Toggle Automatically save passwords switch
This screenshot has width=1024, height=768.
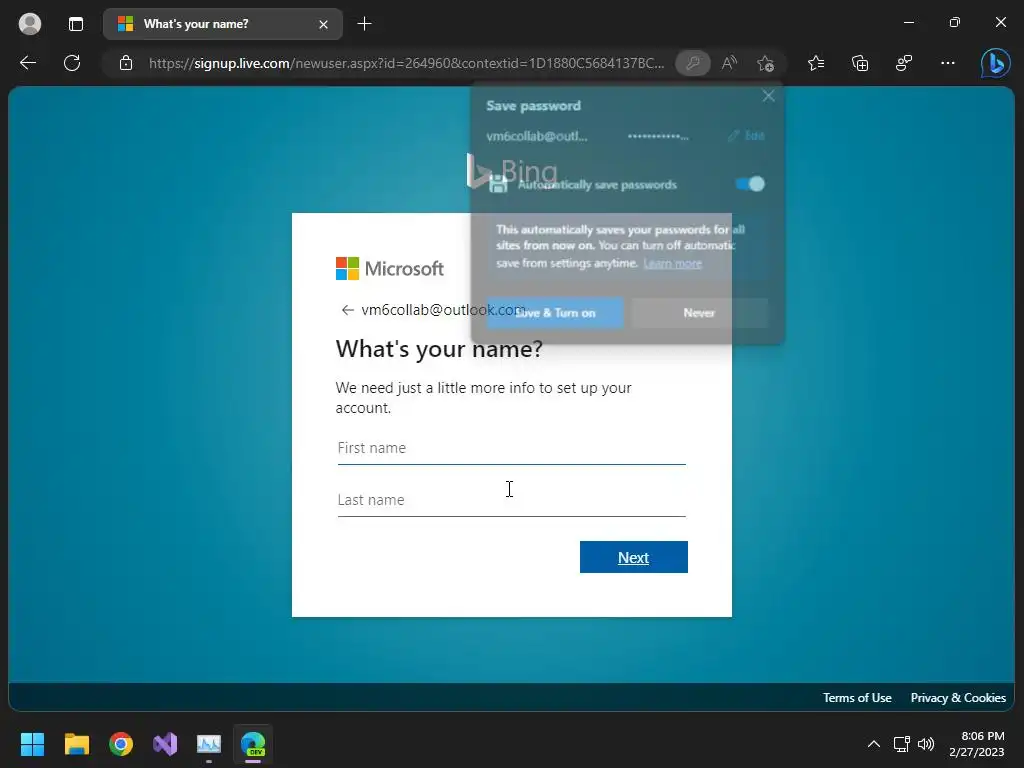coord(750,184)
